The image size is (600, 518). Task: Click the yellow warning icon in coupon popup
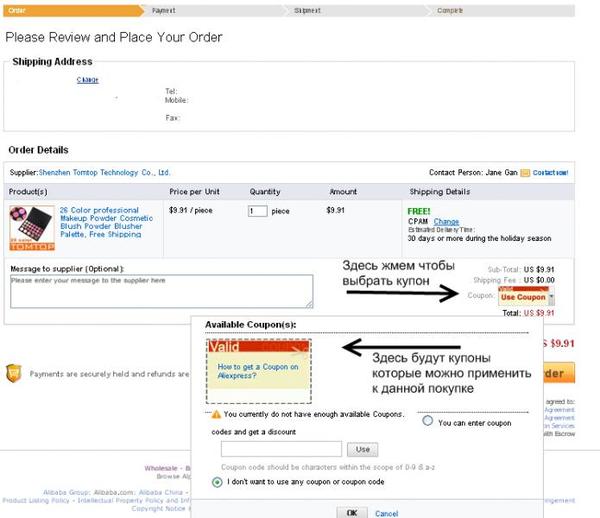click(x=216, y=413)
